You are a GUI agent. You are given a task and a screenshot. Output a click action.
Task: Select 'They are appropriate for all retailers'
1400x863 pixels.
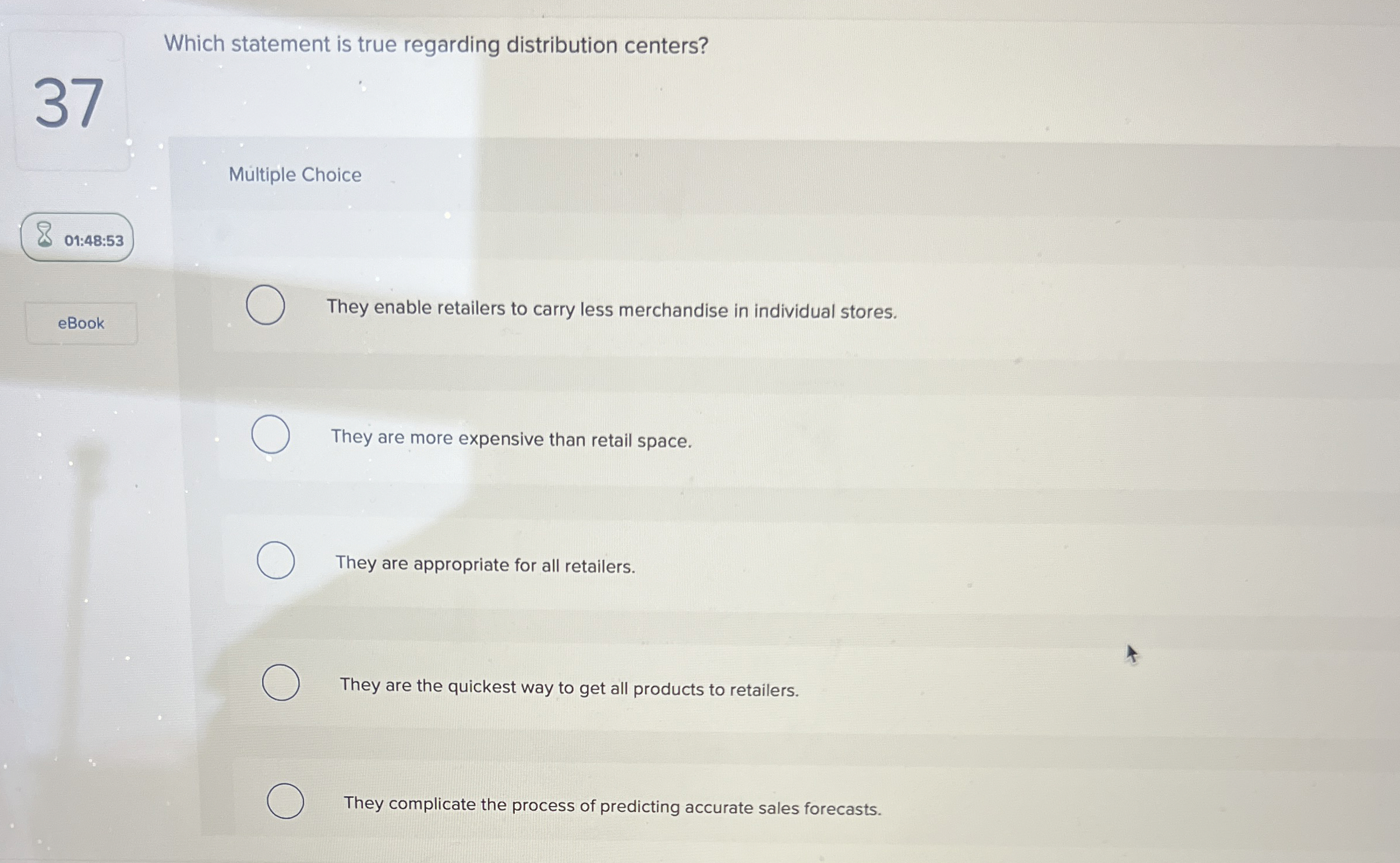pyautogui.click(x=485, y=564)
